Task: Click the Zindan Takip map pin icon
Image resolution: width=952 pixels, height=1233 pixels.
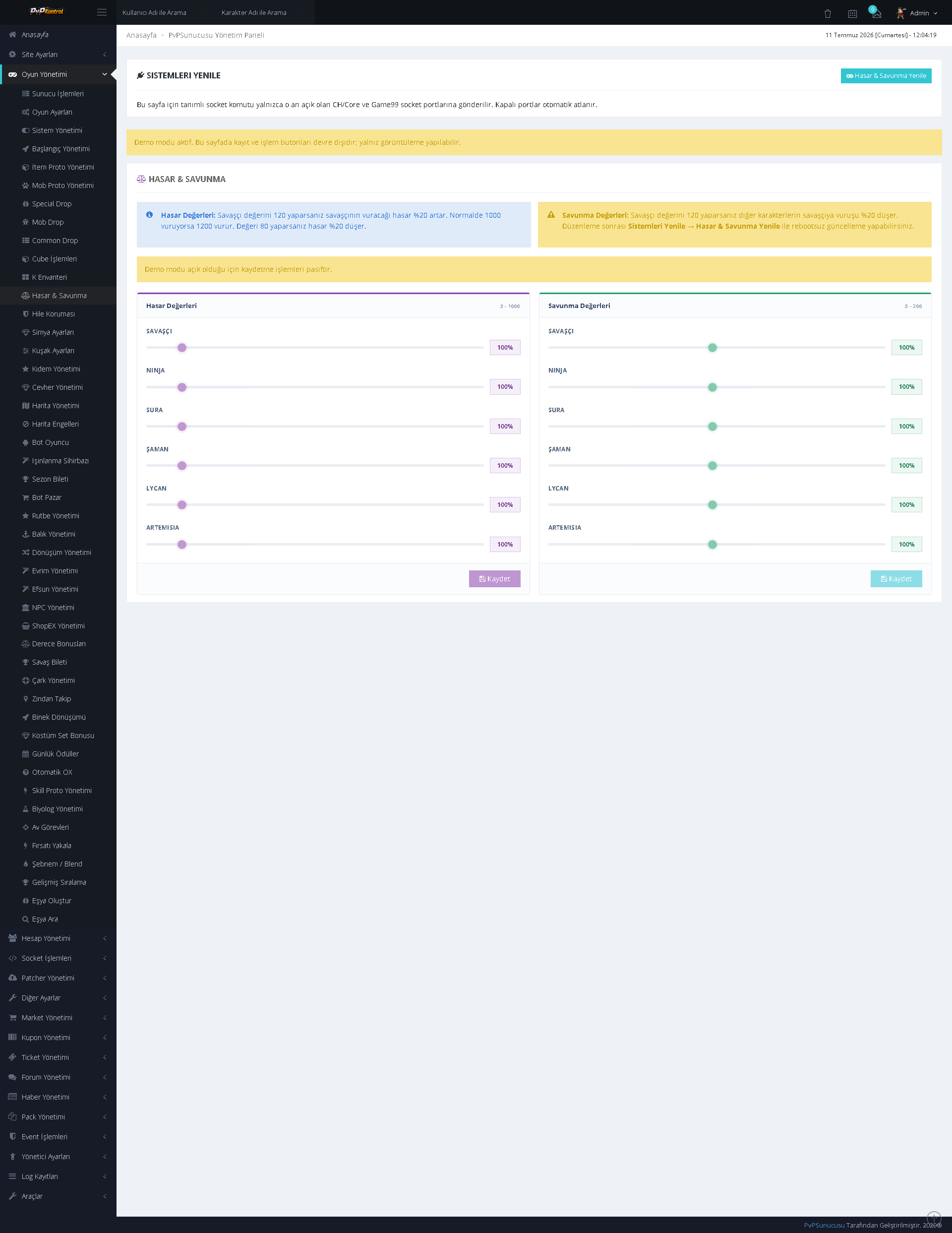Action: point(25,699)
